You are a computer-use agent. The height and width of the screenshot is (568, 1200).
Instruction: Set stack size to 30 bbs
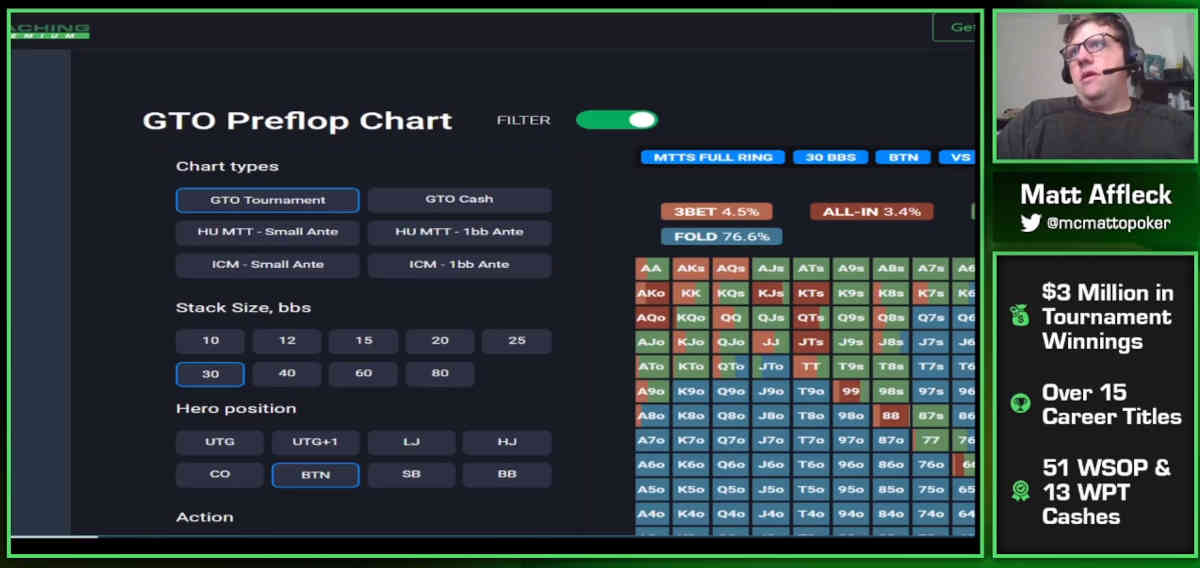click(210, 374)
